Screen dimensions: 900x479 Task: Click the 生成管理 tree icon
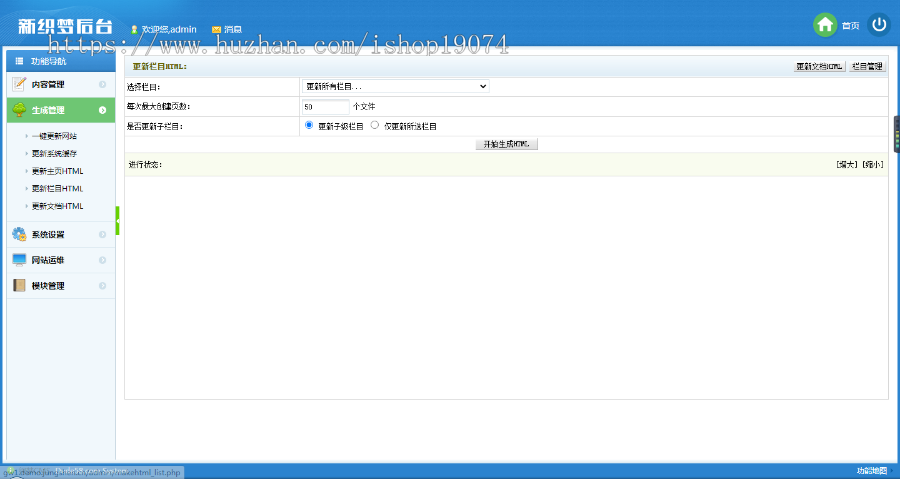19,110
